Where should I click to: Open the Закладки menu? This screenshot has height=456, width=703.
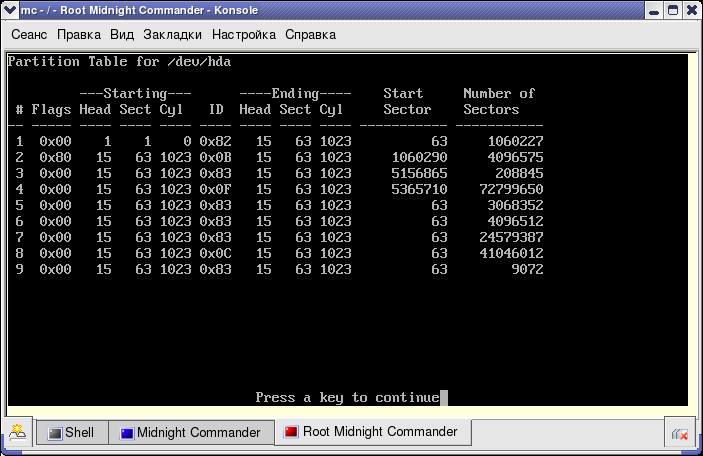coord(173,35)
